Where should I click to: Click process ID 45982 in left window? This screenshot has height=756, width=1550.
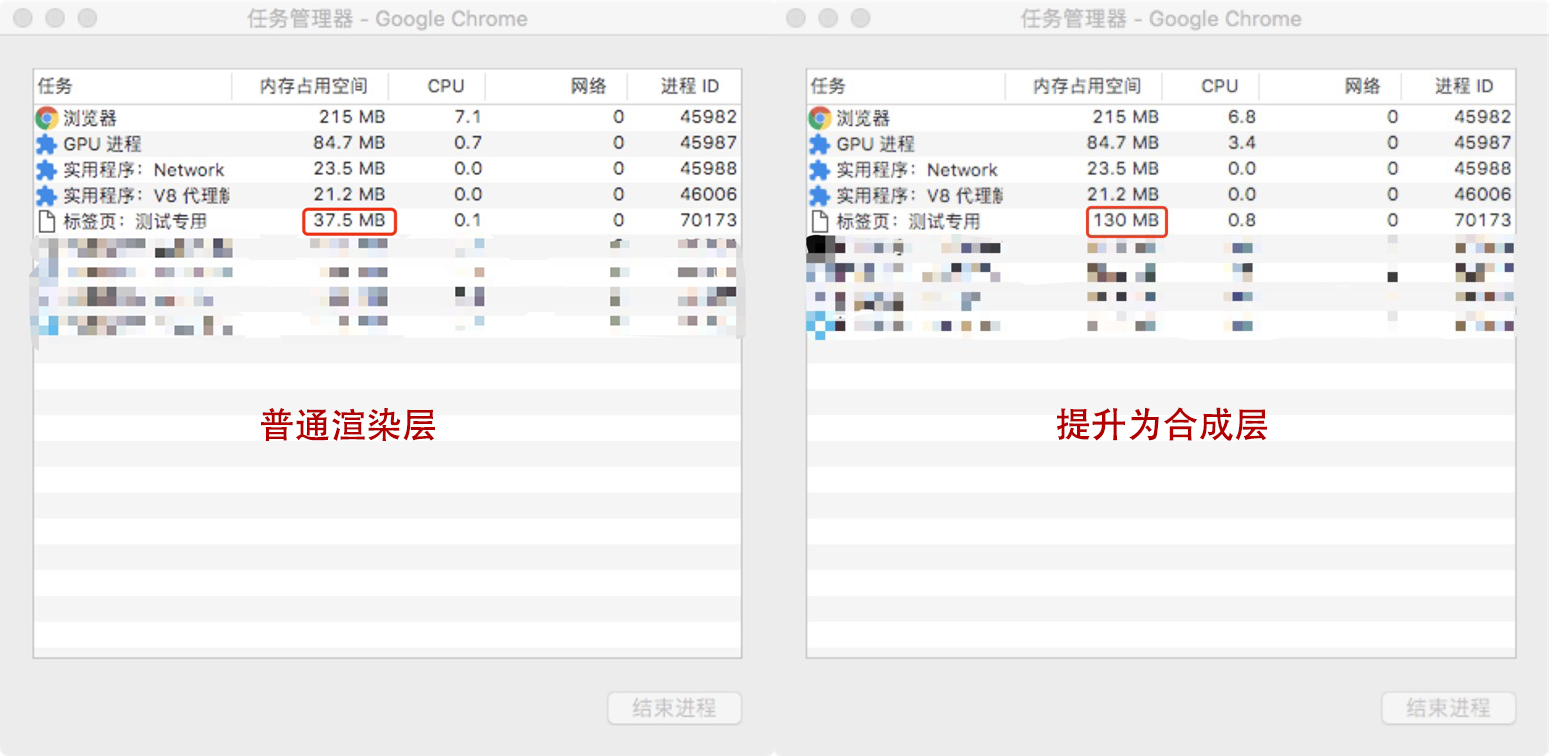pyautogui.click(x=708, y=117)
